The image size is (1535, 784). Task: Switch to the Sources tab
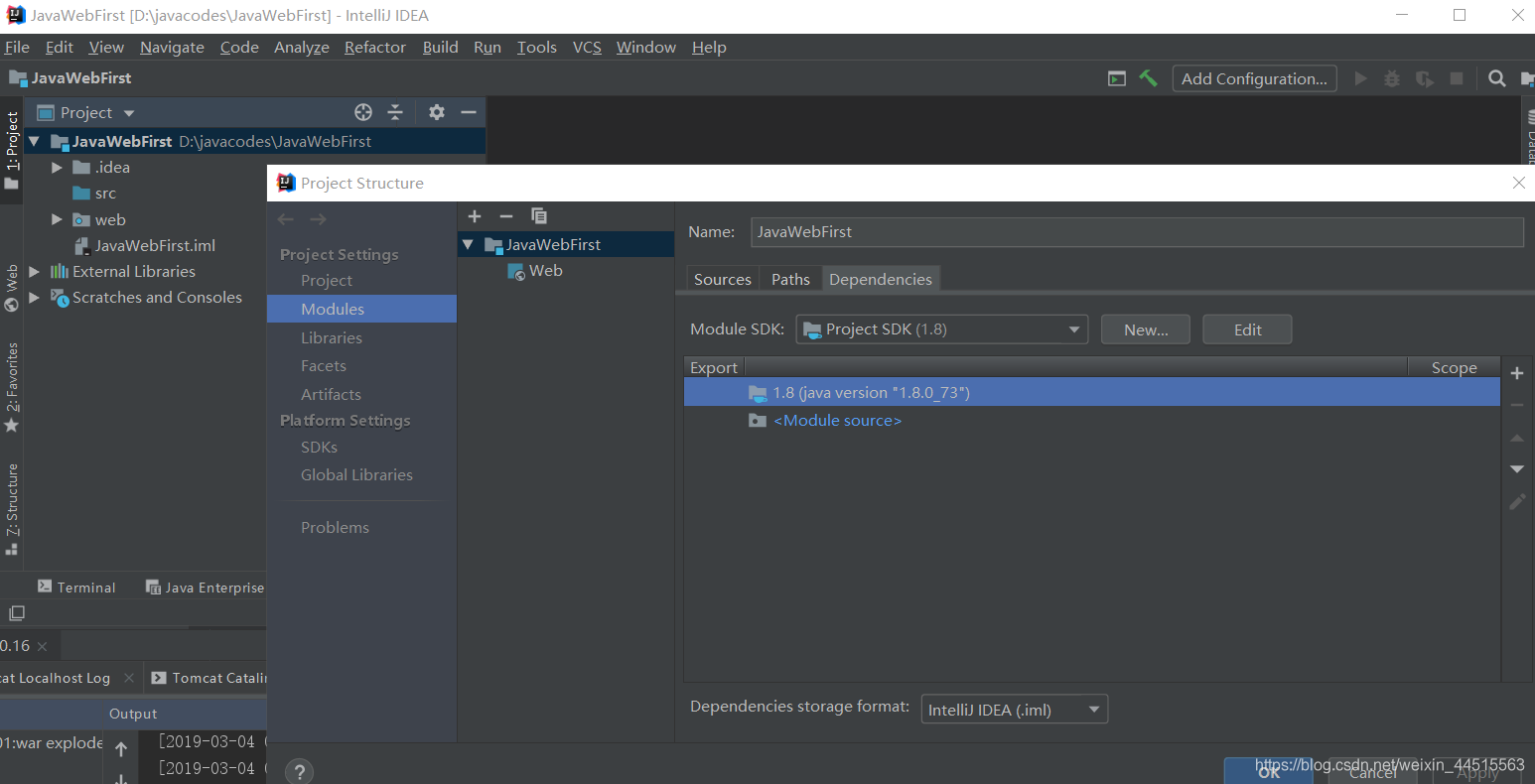(723, 279)
